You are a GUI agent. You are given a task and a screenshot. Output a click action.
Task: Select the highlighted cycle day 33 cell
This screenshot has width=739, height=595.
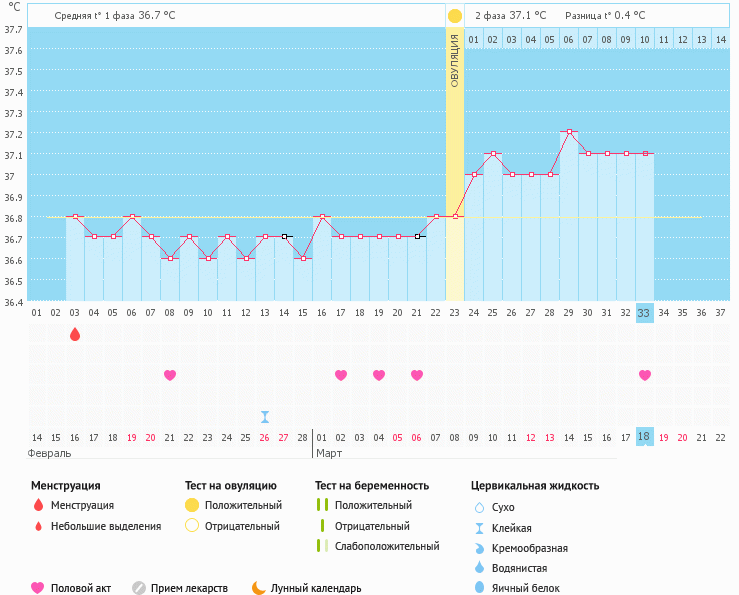click(645, 312)
